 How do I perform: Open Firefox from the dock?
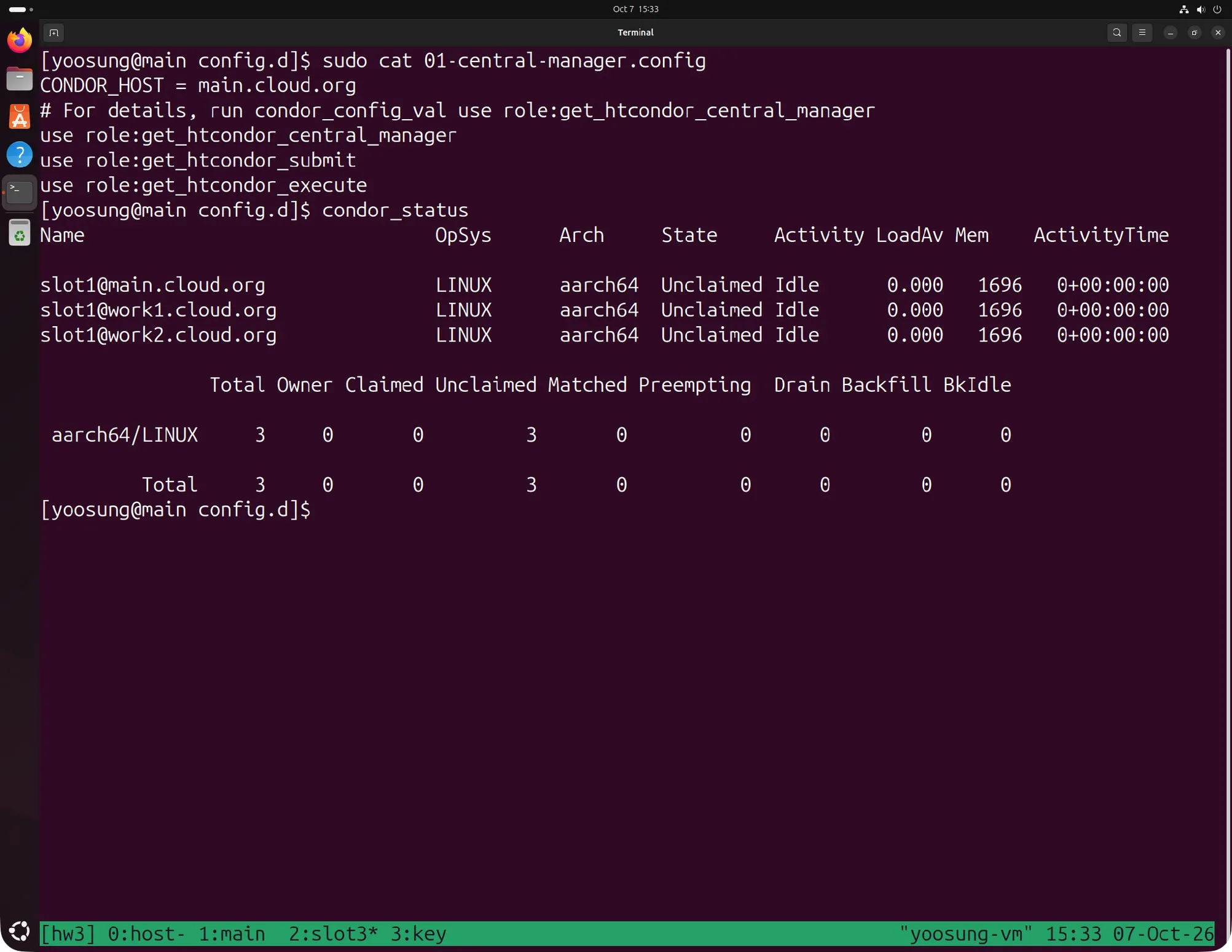click(x=20, y=41)
